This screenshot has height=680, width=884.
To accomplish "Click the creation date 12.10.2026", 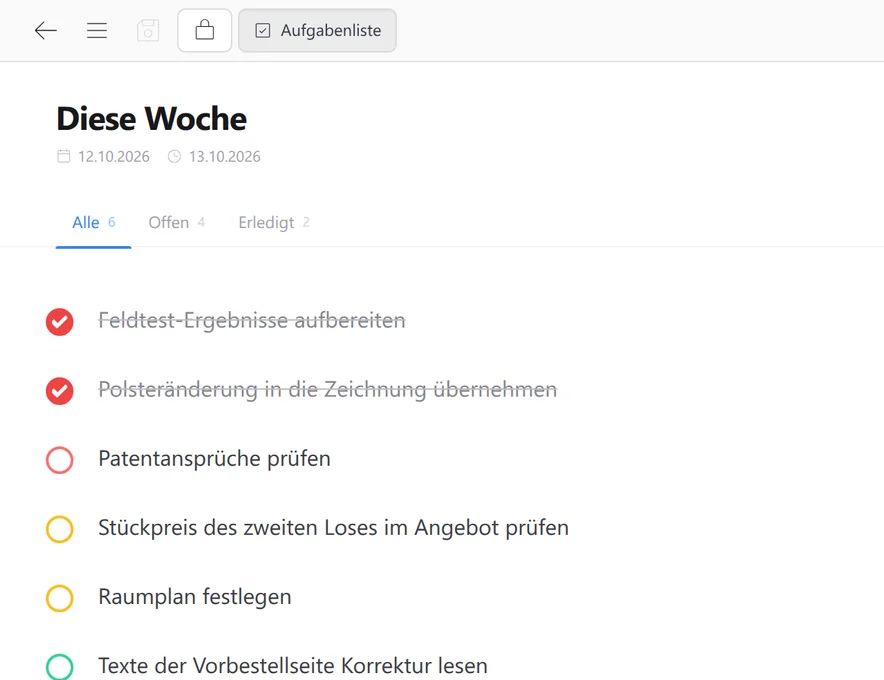I will (114, 157).
